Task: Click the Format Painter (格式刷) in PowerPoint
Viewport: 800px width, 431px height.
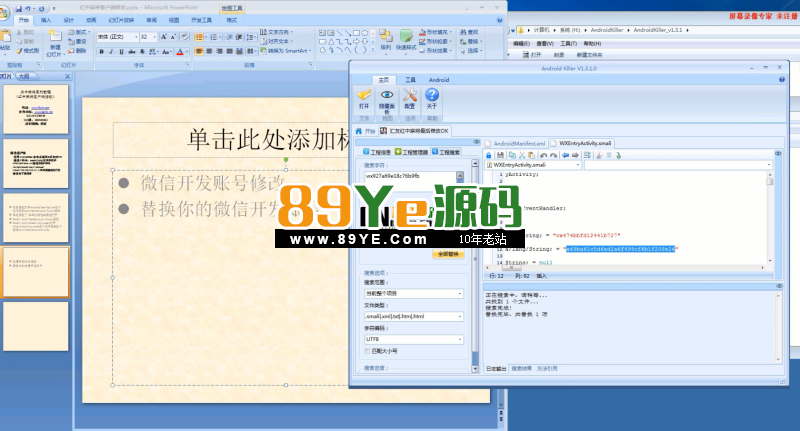Action: (27, 50)
